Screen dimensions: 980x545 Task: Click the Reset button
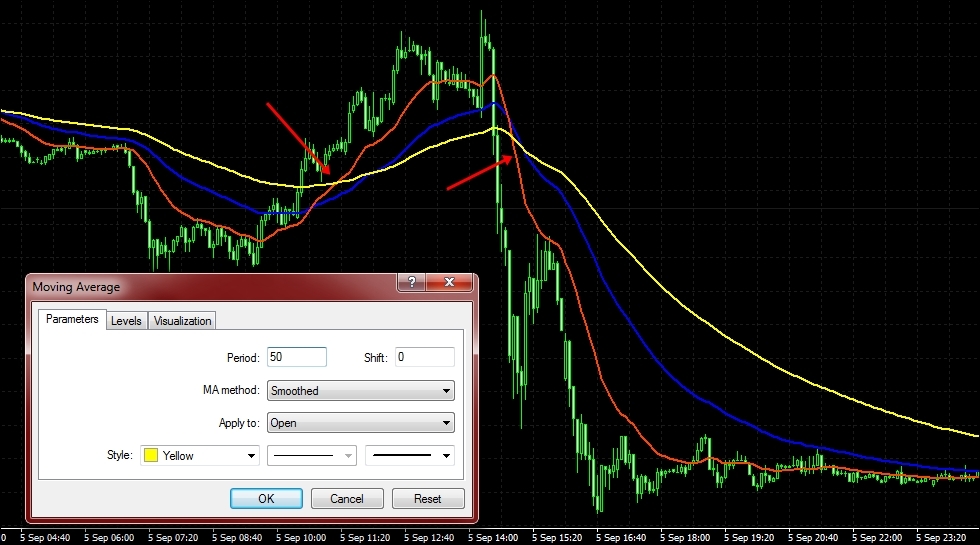click(428, 499)
